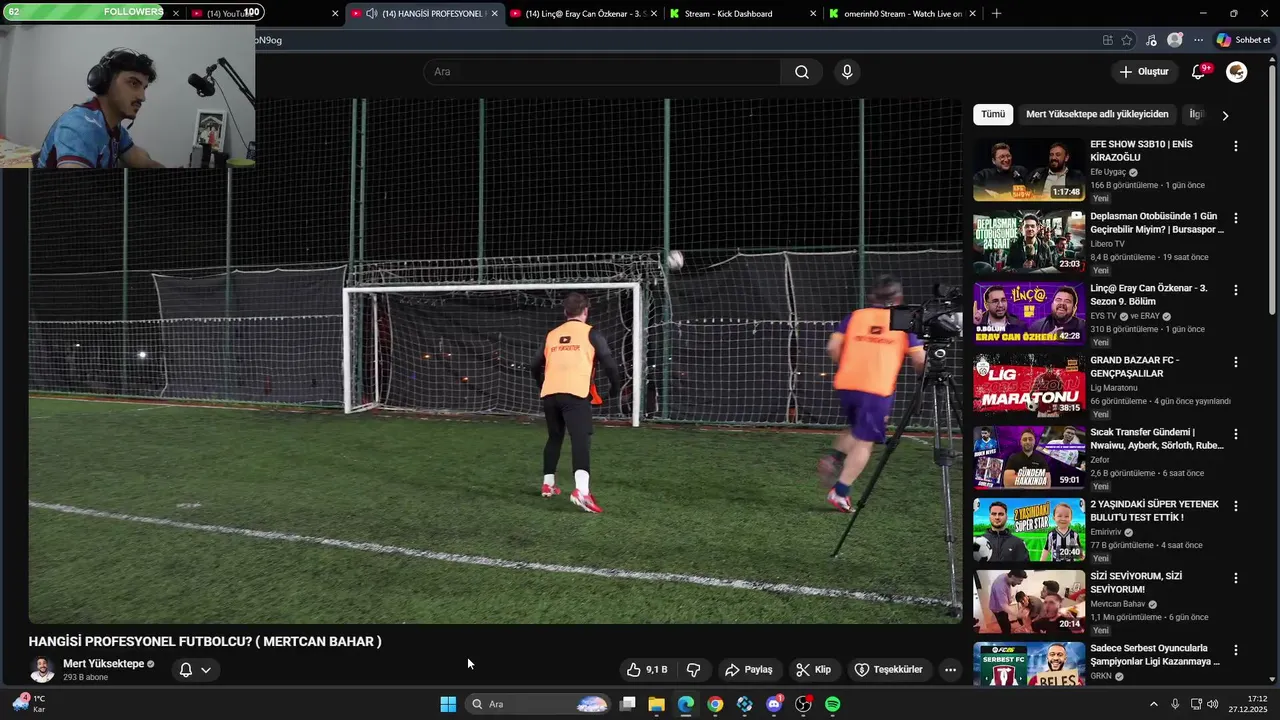Open GRAND BAZAAR FC thumbnail

tap(1029, 386)
